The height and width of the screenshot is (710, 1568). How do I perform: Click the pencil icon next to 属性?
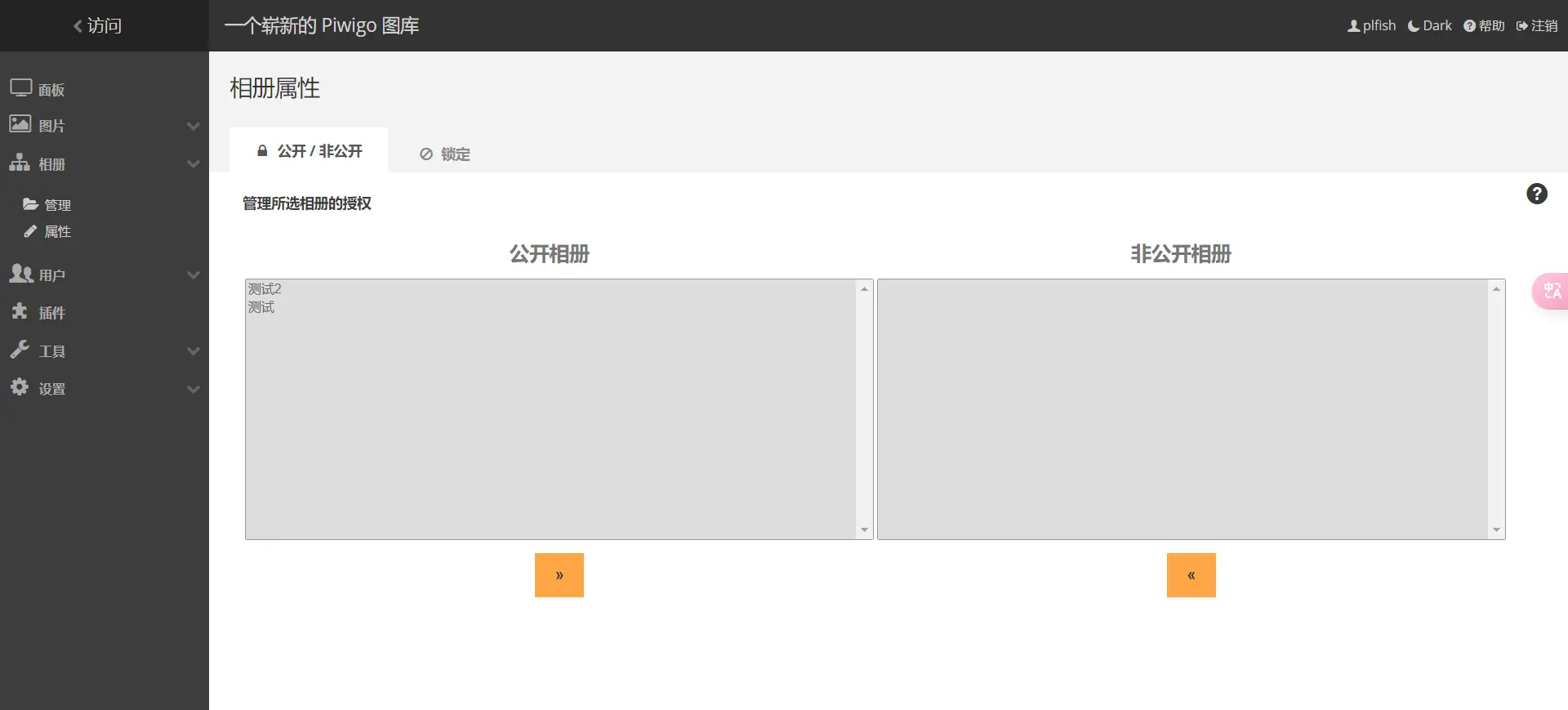click(x=30, y=231)
